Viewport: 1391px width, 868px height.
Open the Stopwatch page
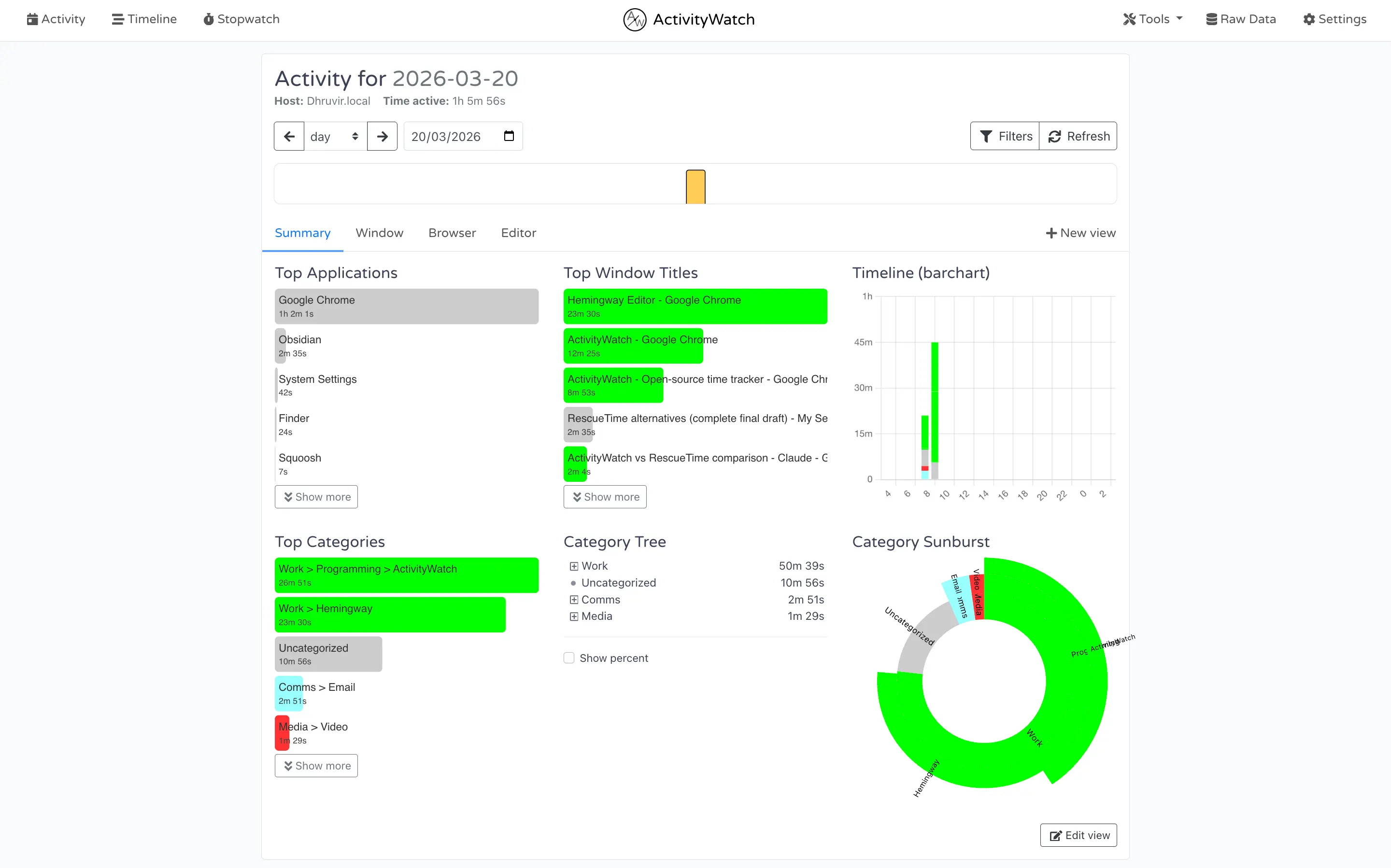coord(241,19)
